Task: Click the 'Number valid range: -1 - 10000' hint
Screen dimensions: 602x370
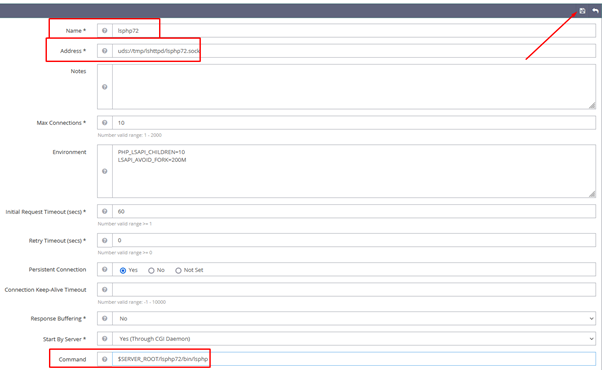Action: pyautogui.click(x=132, y=302)
